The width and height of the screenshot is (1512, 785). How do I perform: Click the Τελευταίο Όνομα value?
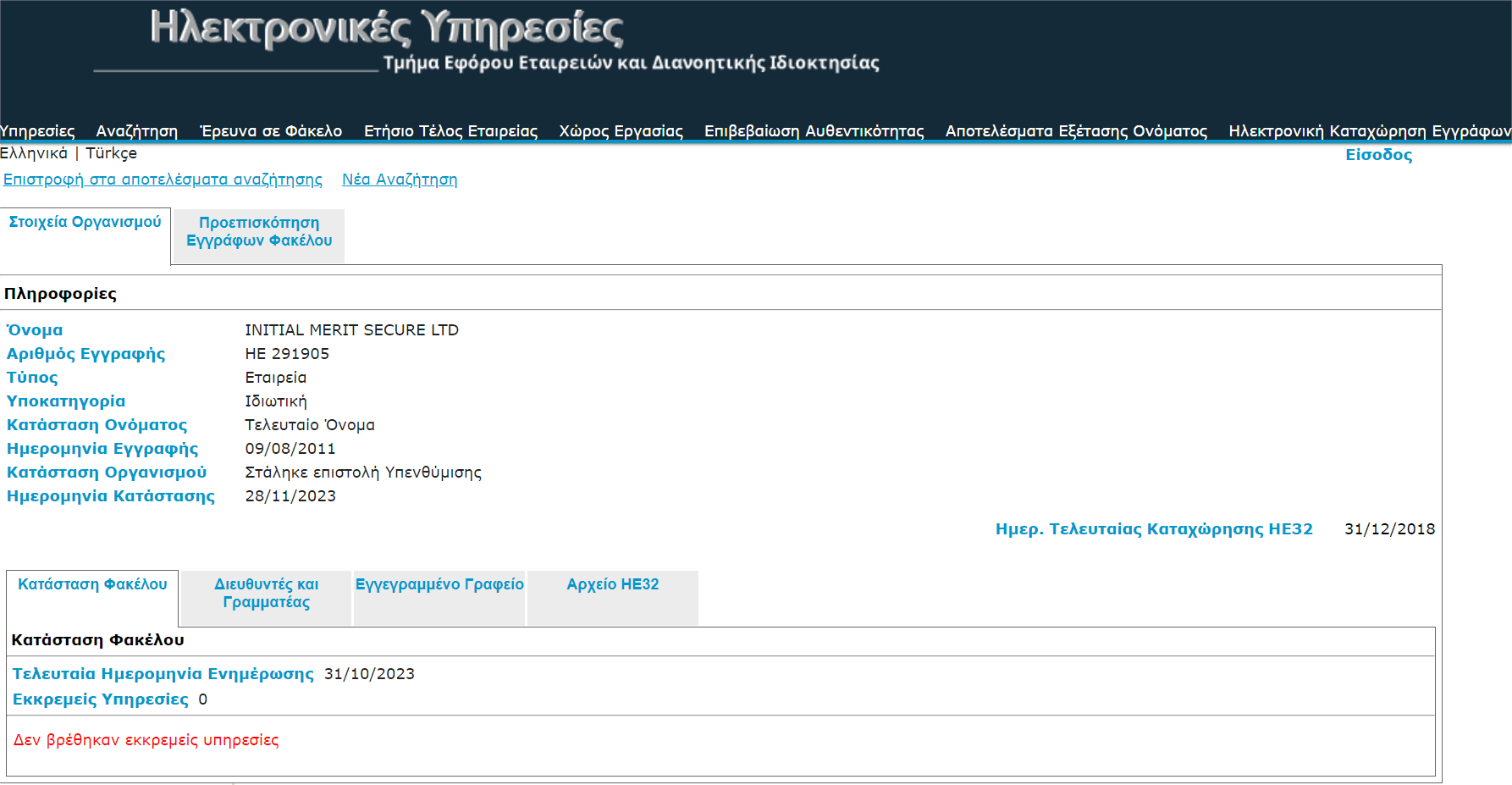click(310, 425)
